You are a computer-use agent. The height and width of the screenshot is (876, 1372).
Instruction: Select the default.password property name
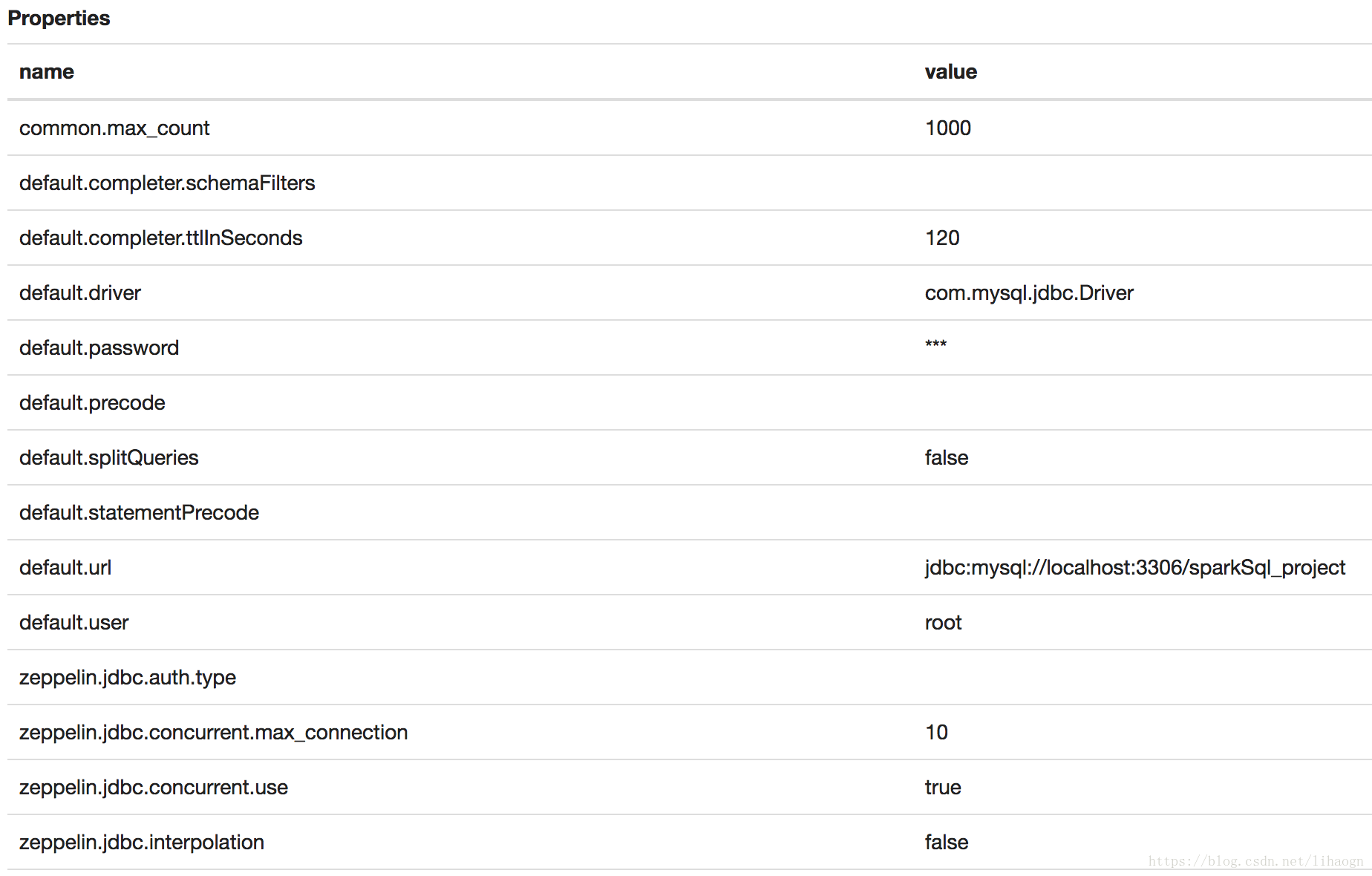coord(99,348)
